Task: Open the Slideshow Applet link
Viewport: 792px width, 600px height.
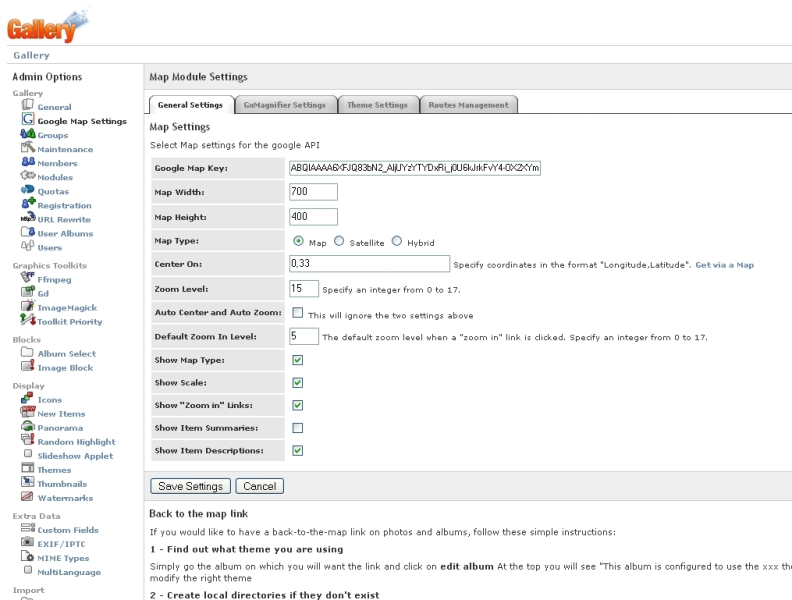Action: (75, 456)
